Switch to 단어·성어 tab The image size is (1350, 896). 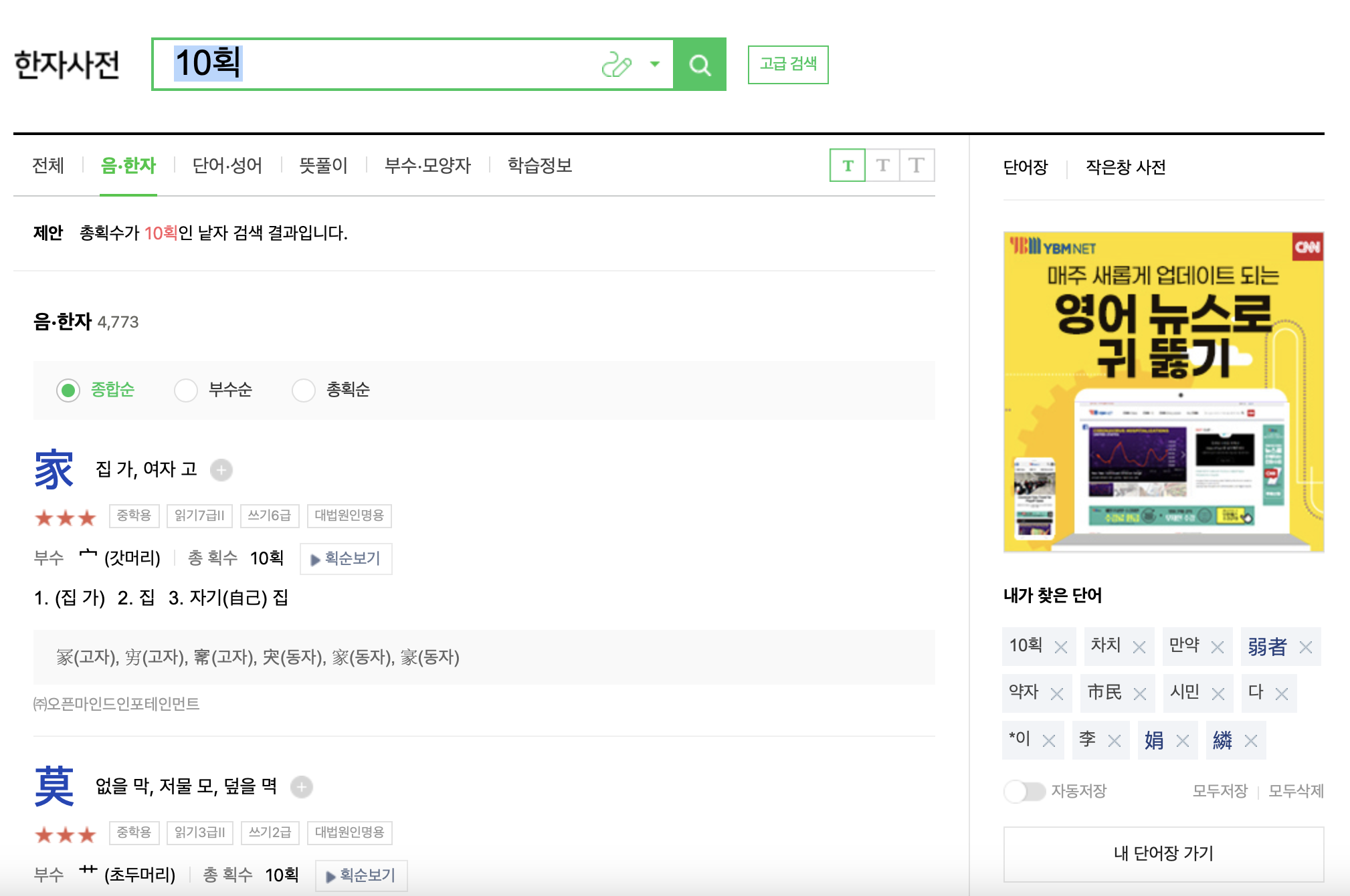pos(227,166)
